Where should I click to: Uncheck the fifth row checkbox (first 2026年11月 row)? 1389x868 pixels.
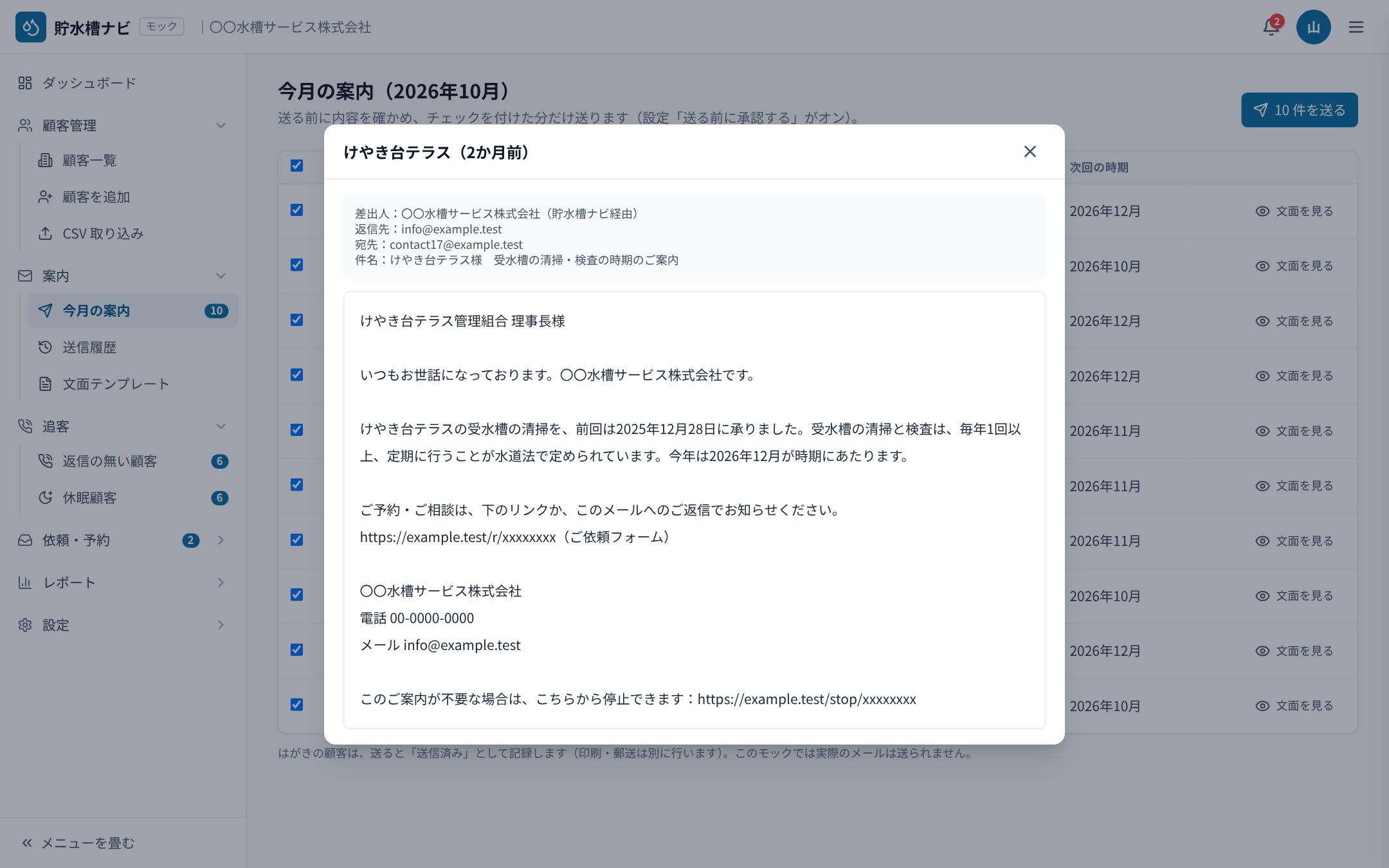[296, 429]
